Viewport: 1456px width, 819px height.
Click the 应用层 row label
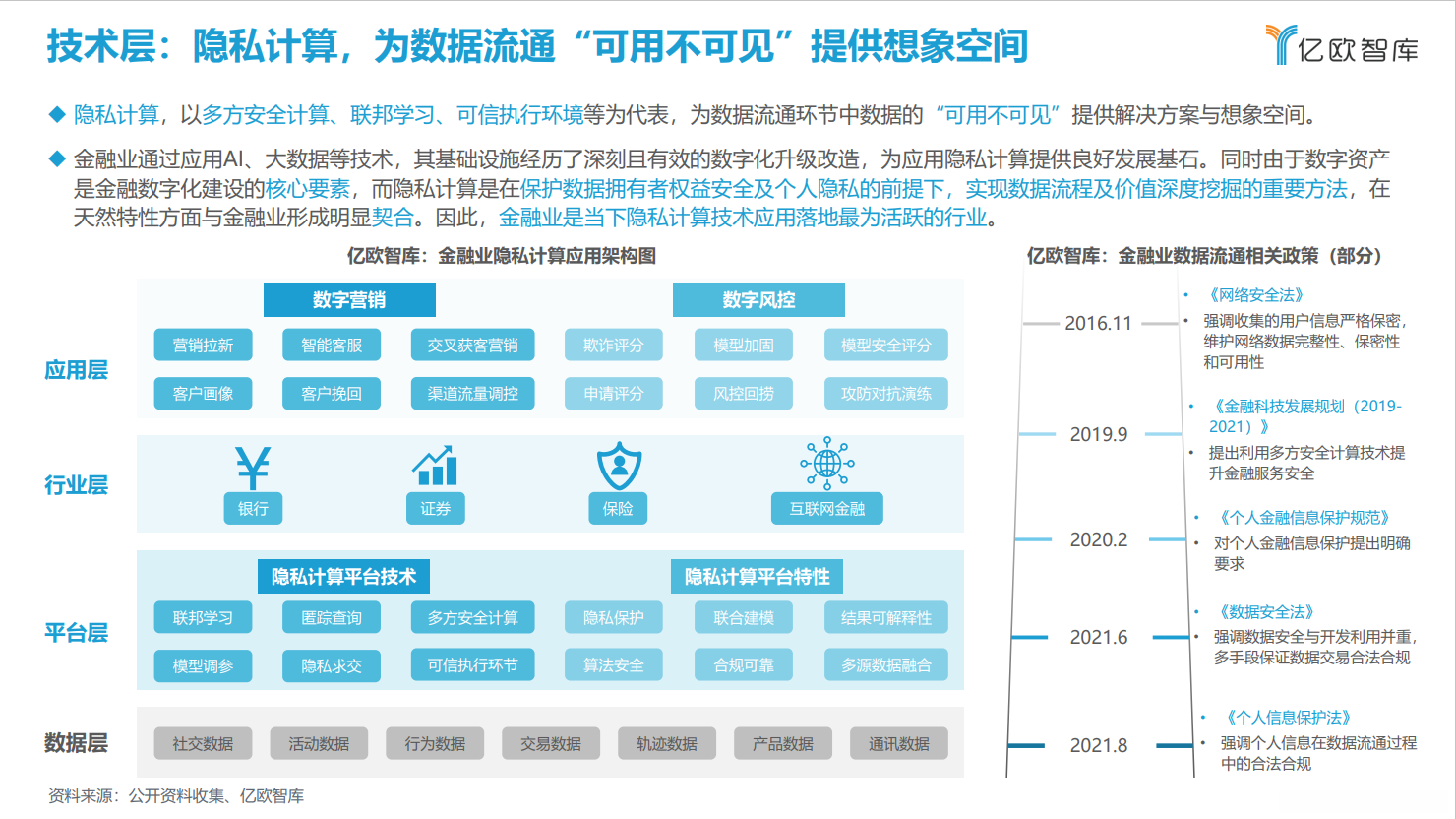(x=76, y=370)
